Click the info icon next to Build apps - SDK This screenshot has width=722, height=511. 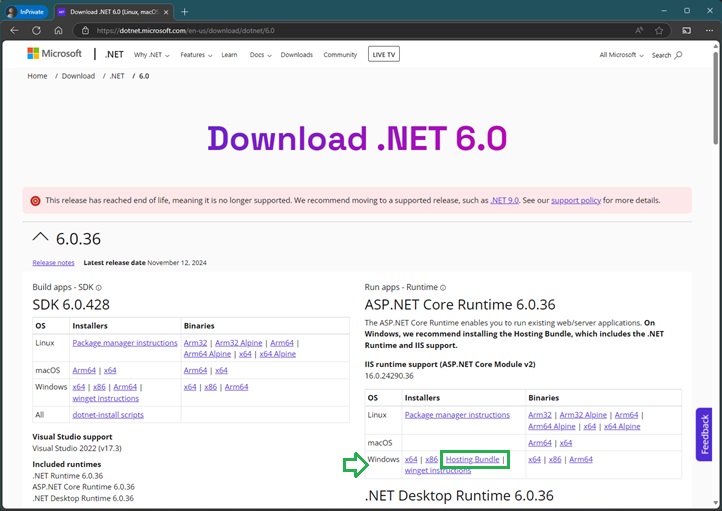click(99, 288)
